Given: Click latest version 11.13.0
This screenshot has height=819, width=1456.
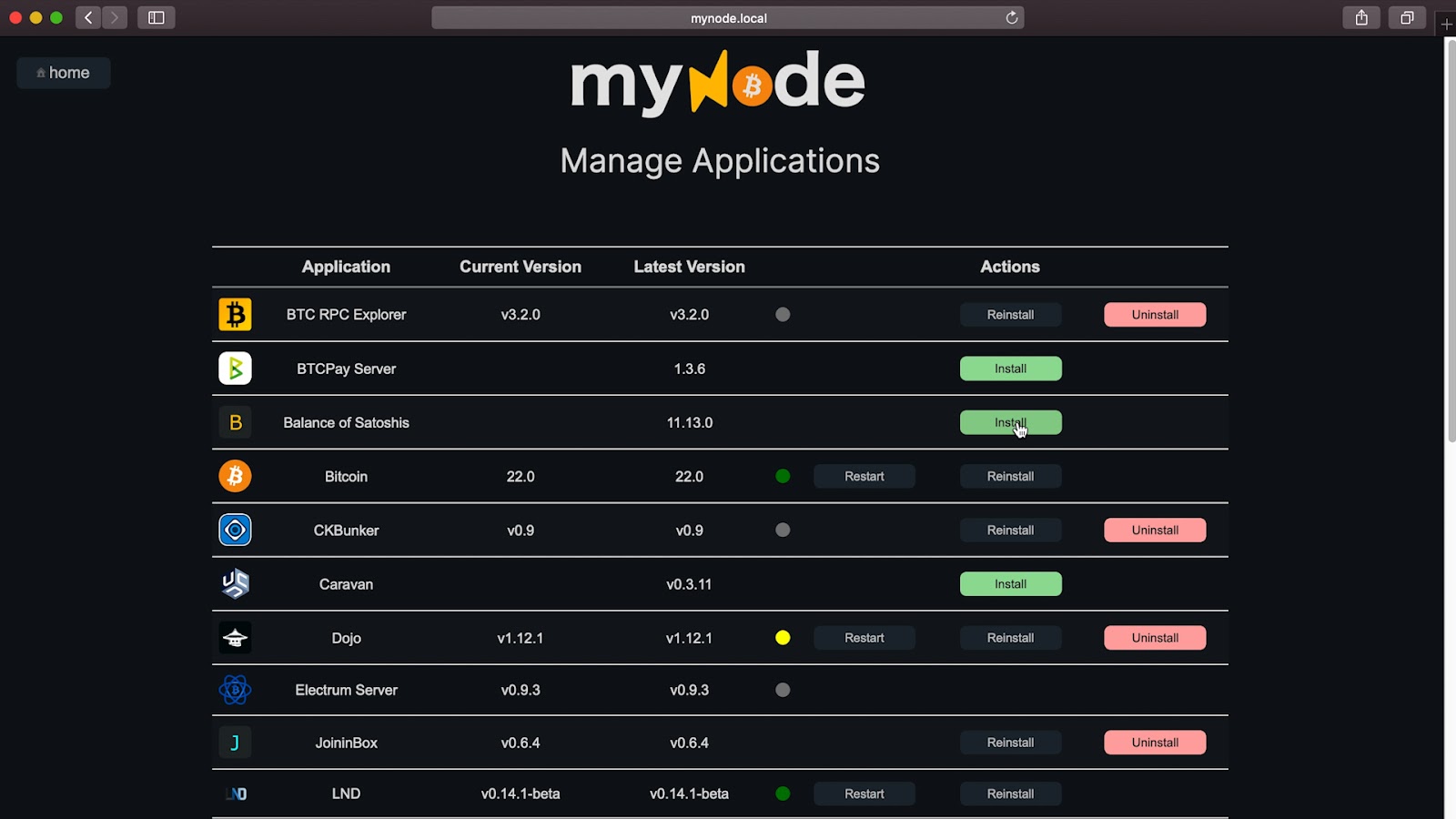Looking at the screenshot, I should [690, 422].
